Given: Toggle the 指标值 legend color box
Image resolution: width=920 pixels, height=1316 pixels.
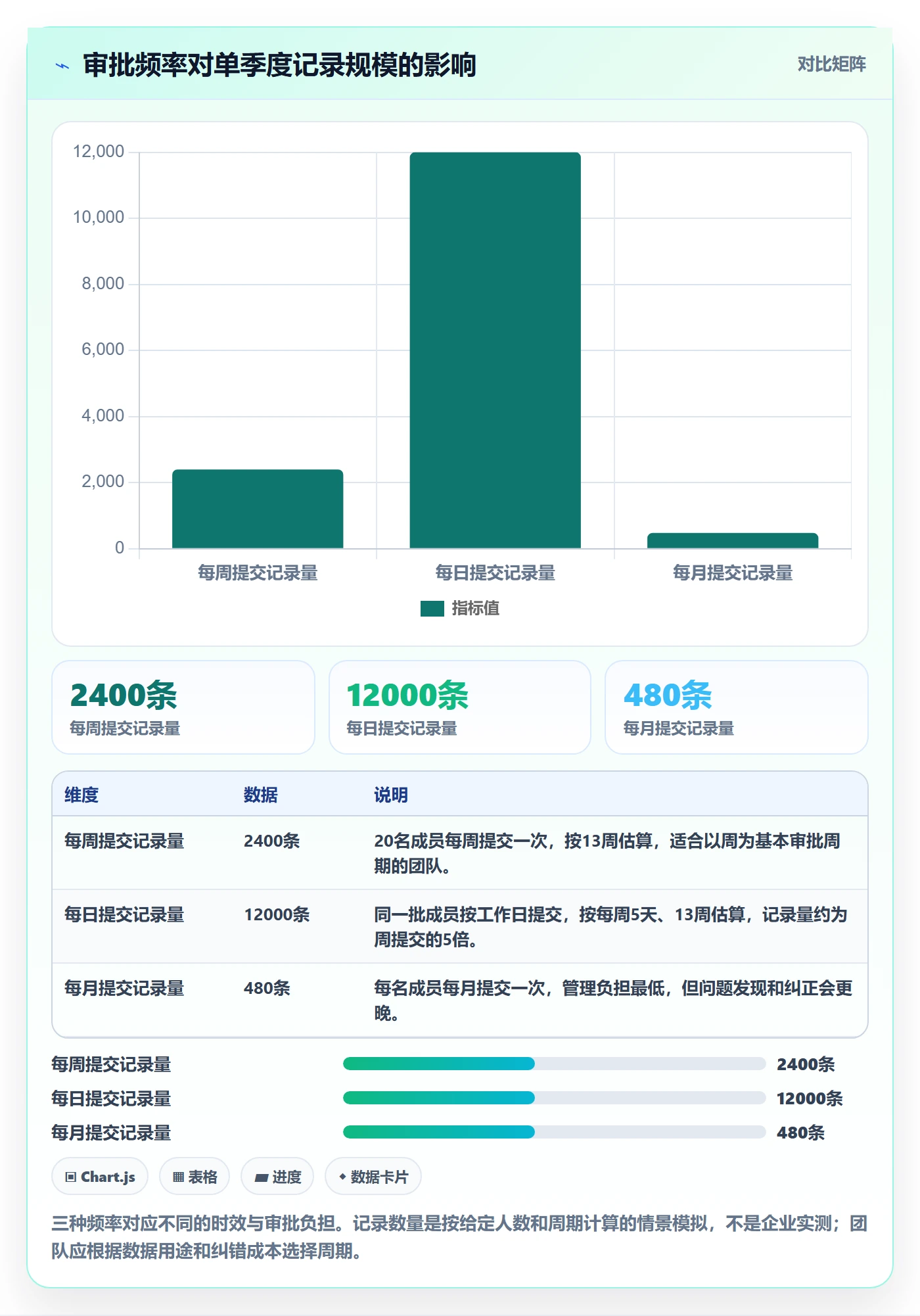Looking at the screenshot, I should (432, 609).
